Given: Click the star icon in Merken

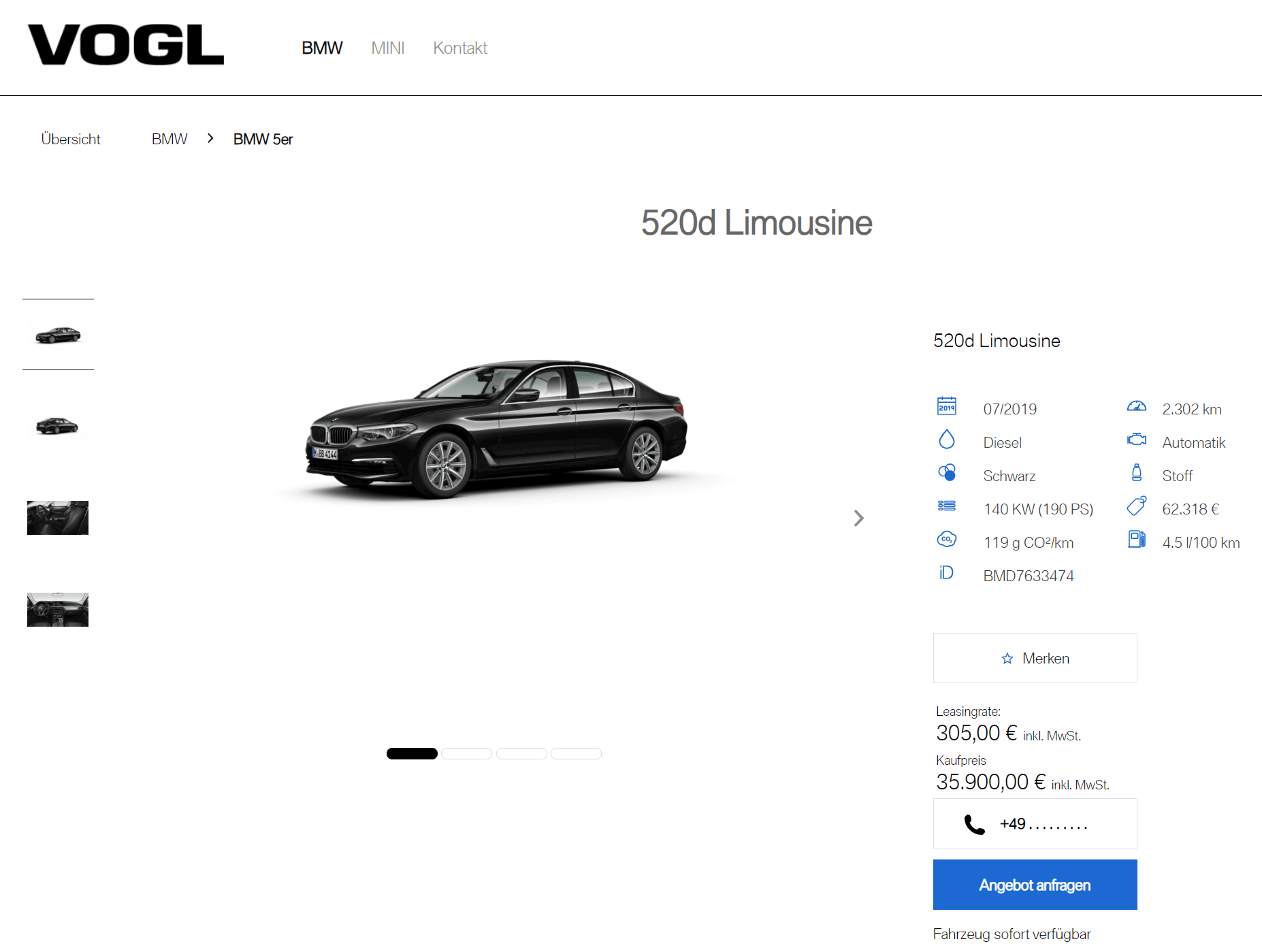Looking at the screenshot, I should pos(1007,658).
